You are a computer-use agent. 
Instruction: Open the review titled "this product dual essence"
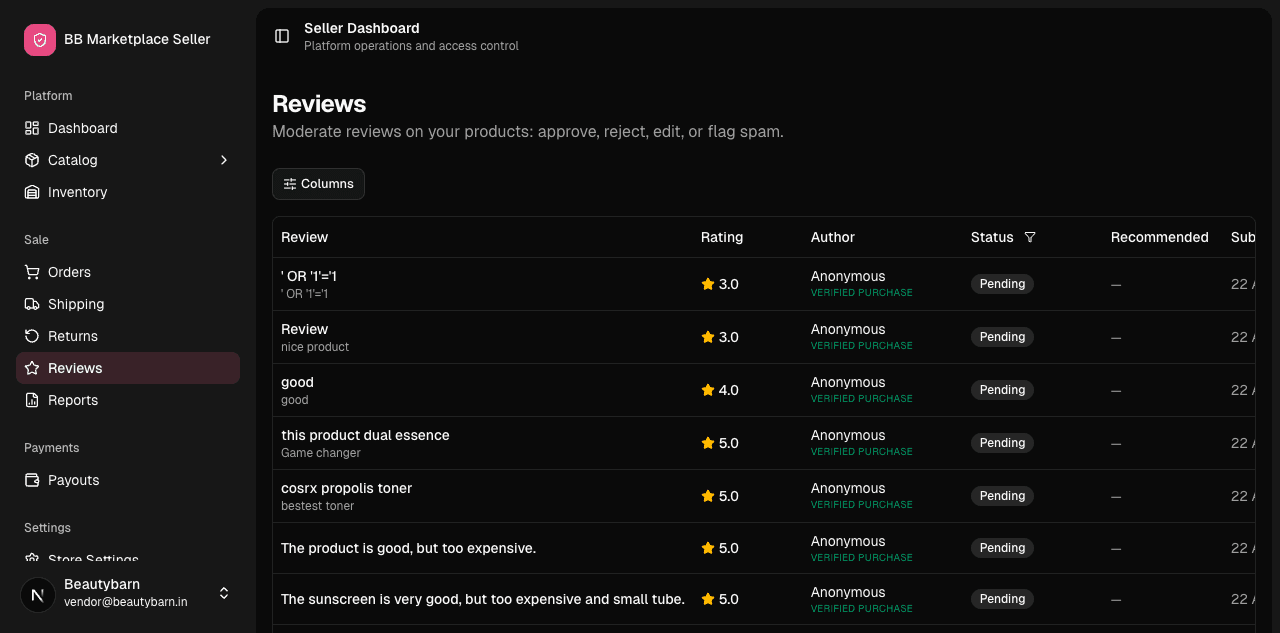pyautogui.click(x=365, y=435)
